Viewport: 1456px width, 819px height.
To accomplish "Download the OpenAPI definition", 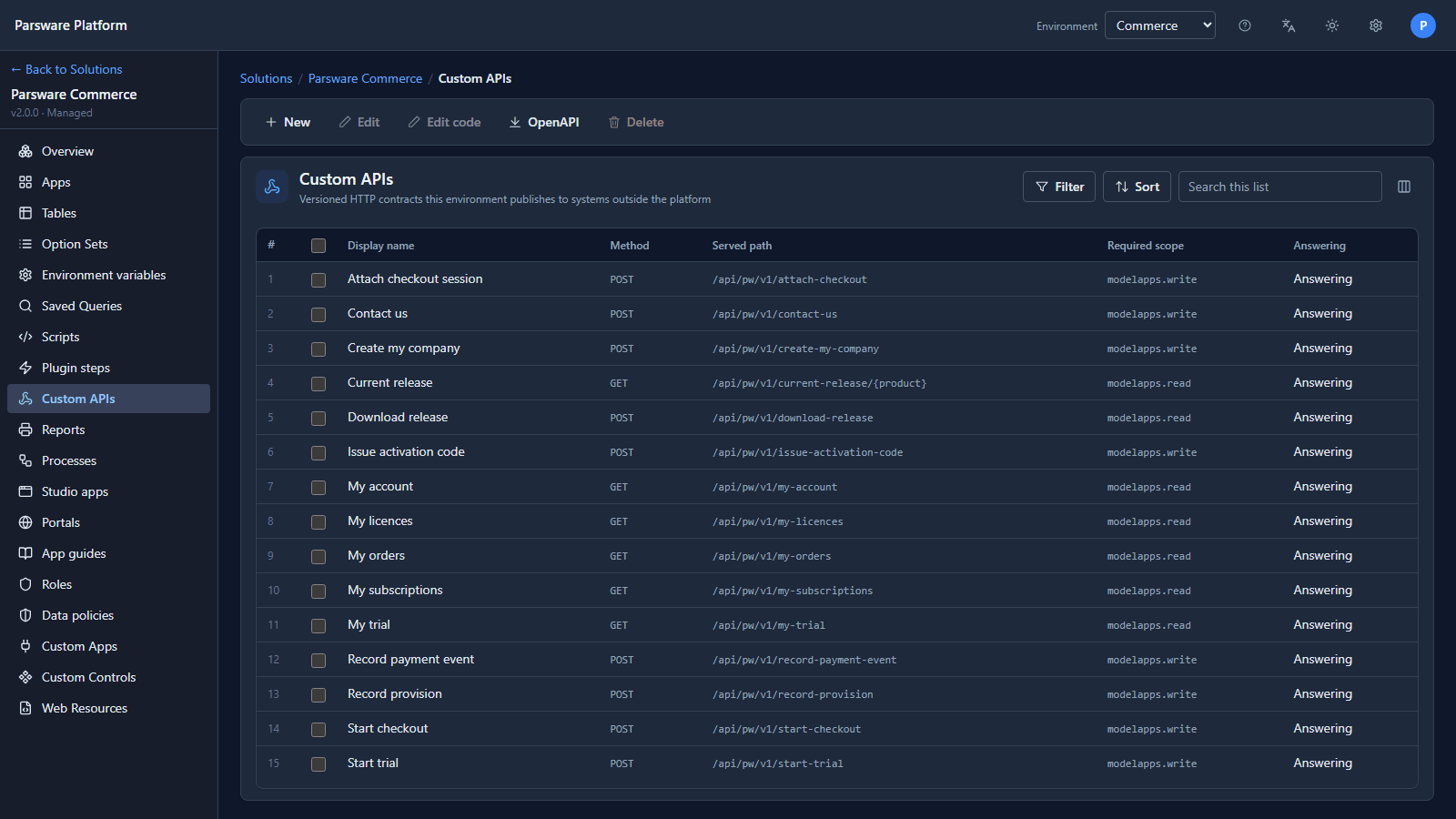I will click(x=544, y=122).
